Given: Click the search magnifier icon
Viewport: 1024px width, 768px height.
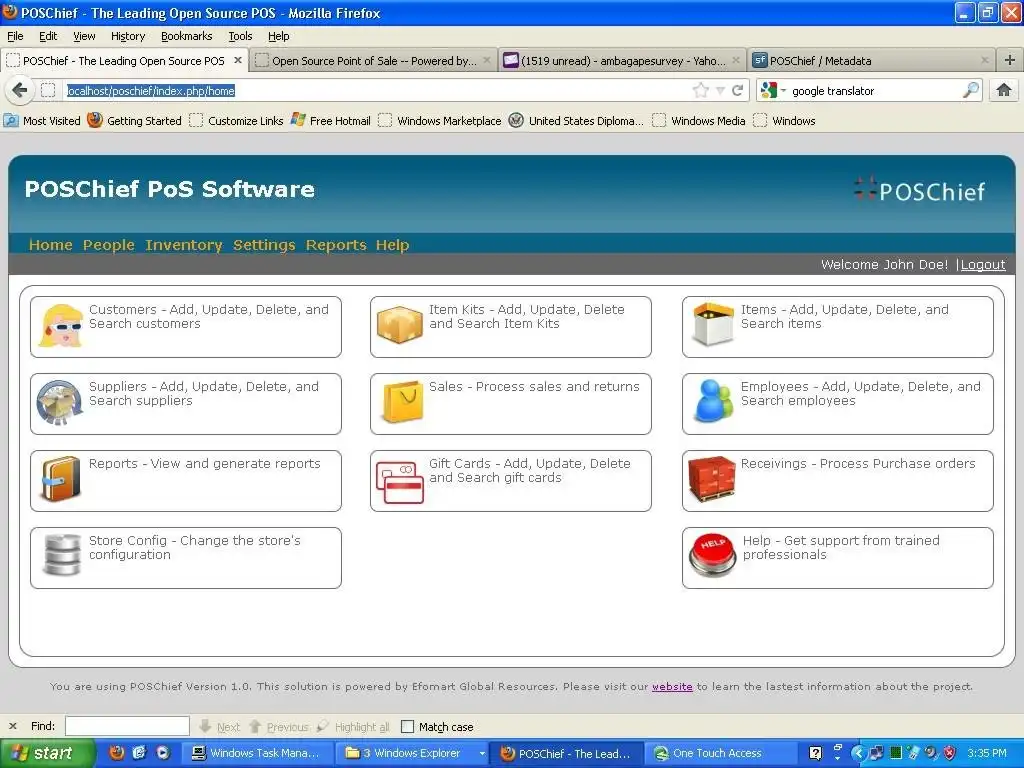Looking at the screenshot, I should pos(971,90).
